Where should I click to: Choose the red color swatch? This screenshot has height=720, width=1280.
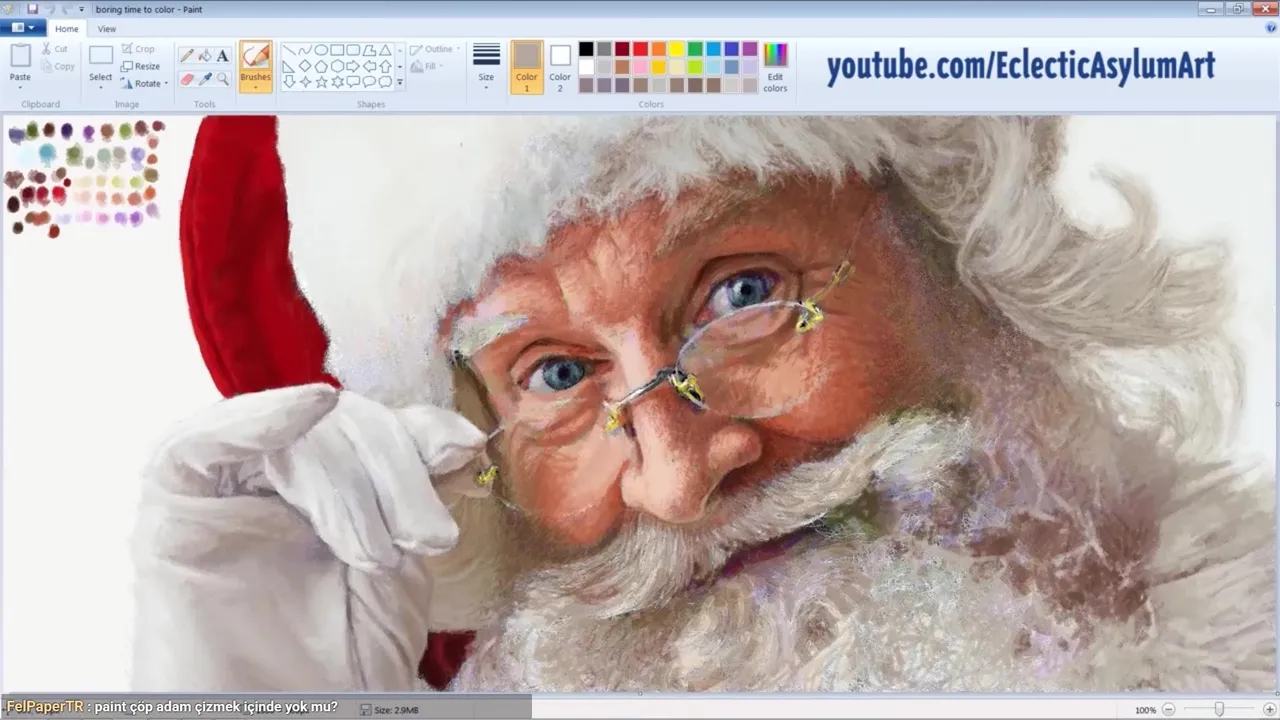tap(640, 49)
